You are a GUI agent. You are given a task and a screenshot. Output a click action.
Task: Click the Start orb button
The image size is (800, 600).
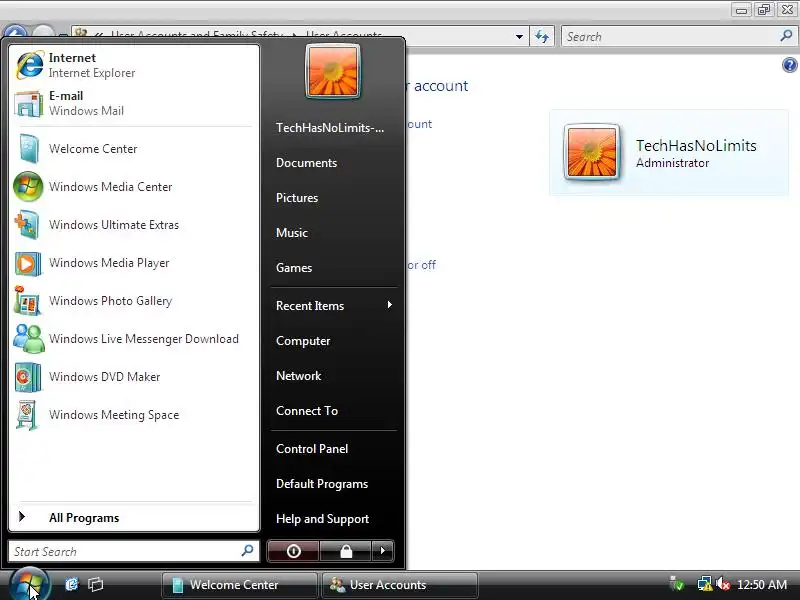(x=29, y=585)
